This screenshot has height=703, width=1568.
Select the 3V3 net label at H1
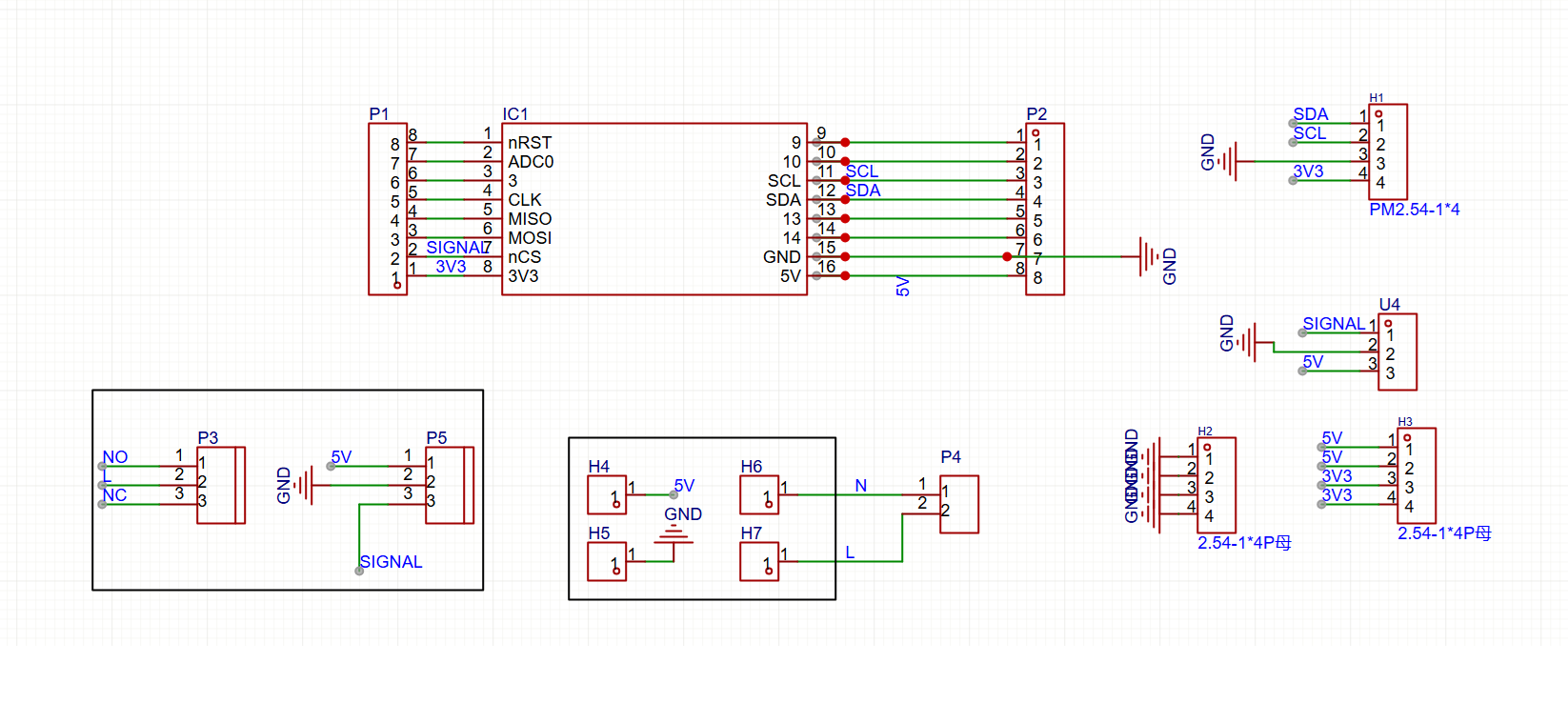click(x=1308, y=171)
